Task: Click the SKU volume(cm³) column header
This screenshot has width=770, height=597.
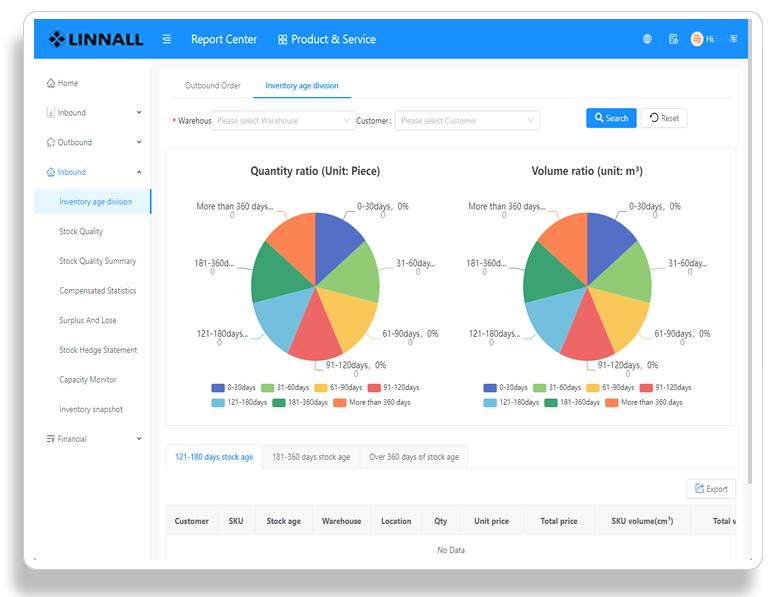Action: click(642, 521)
